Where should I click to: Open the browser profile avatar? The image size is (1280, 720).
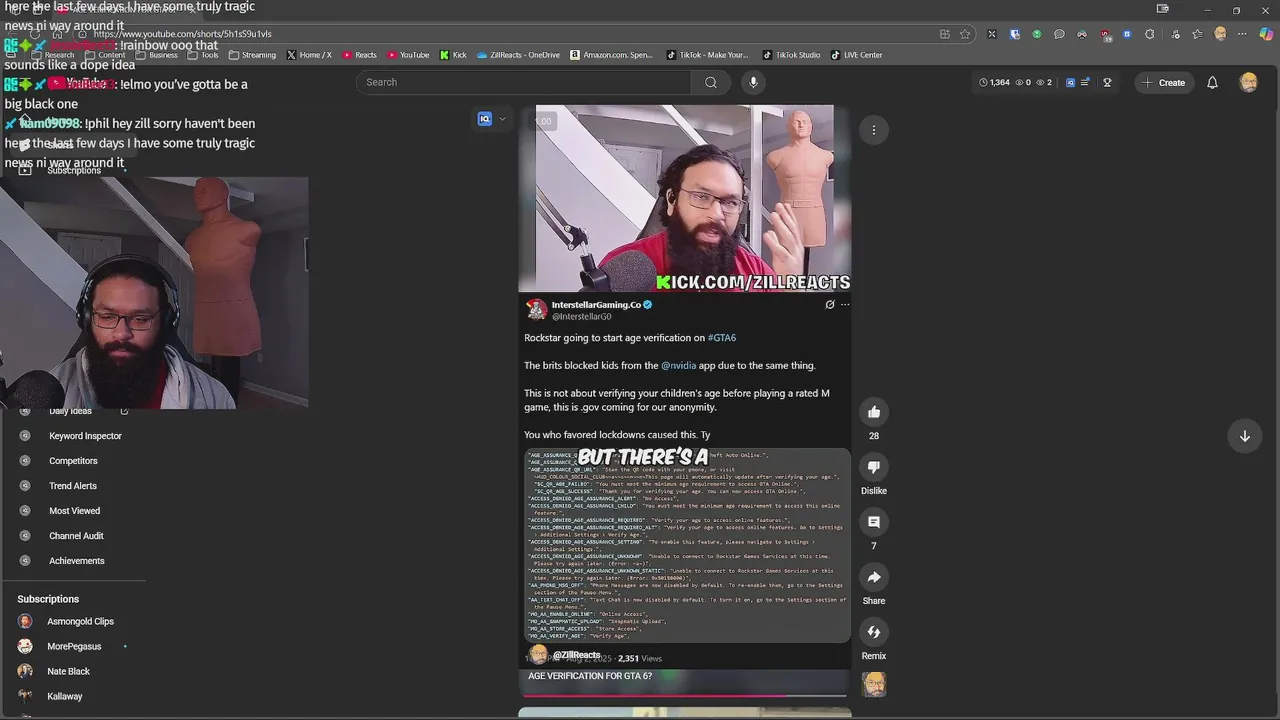1220,34
